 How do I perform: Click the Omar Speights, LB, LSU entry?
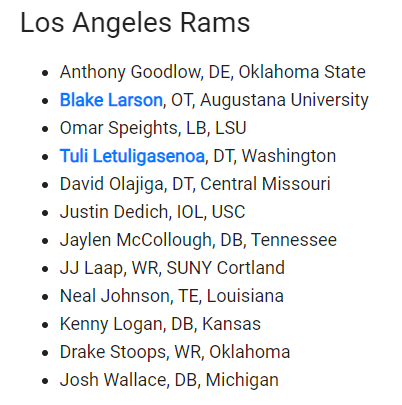pyautogui.click(x=153, y=128)
